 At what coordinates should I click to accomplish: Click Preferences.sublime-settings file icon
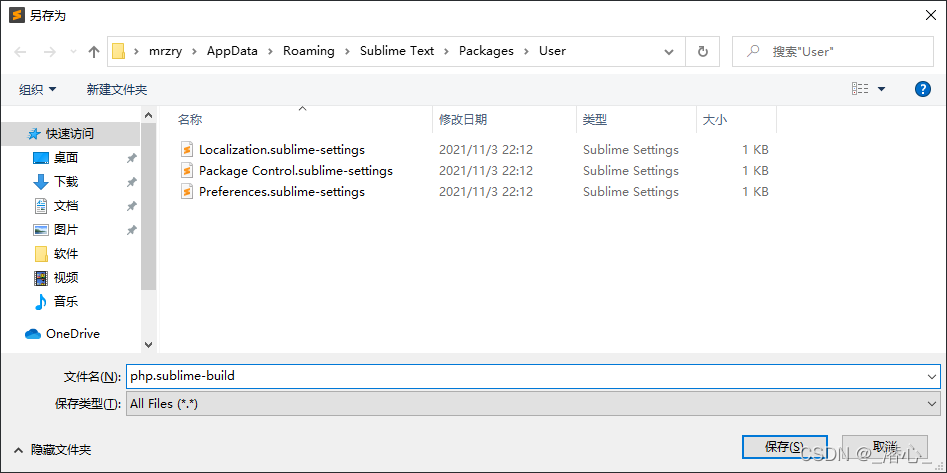[188, 191]
